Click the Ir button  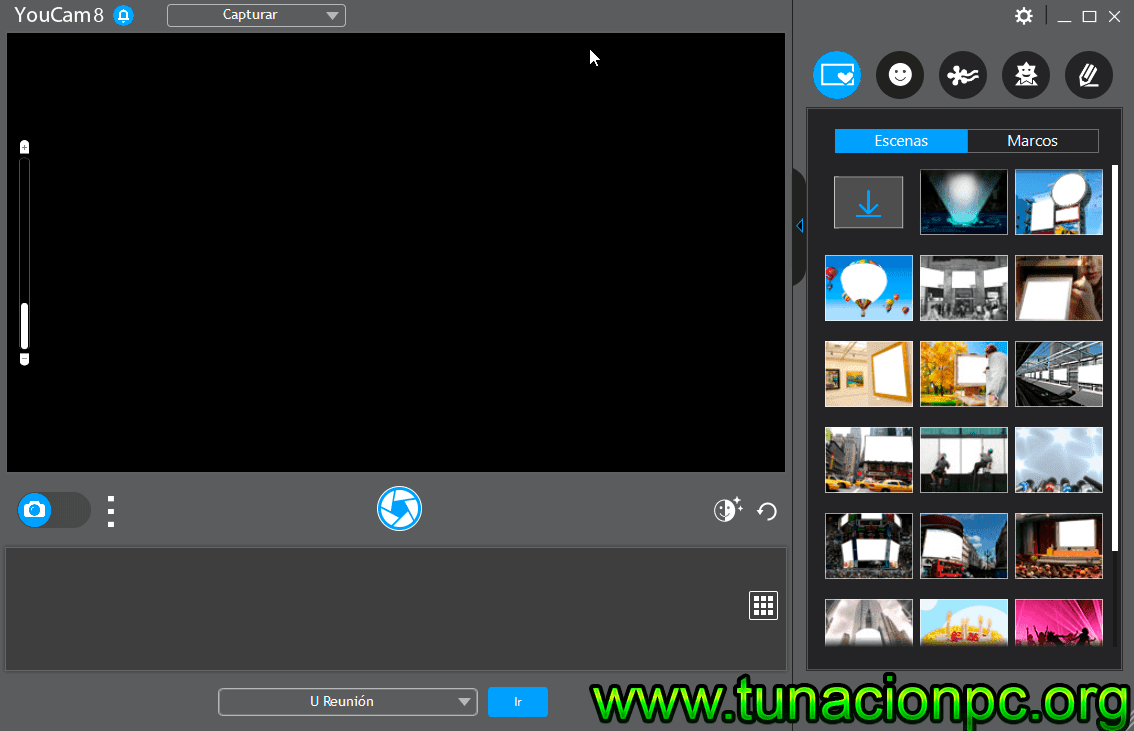518,702
